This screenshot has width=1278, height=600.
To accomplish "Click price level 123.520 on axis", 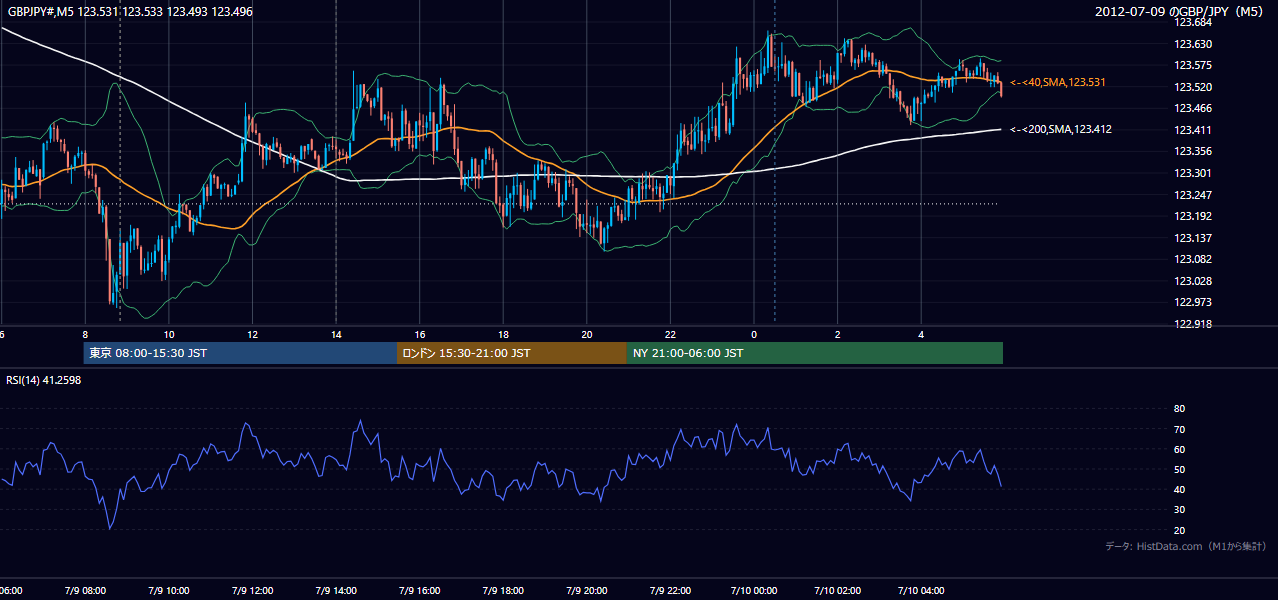I will click(x=1192, y=87).
